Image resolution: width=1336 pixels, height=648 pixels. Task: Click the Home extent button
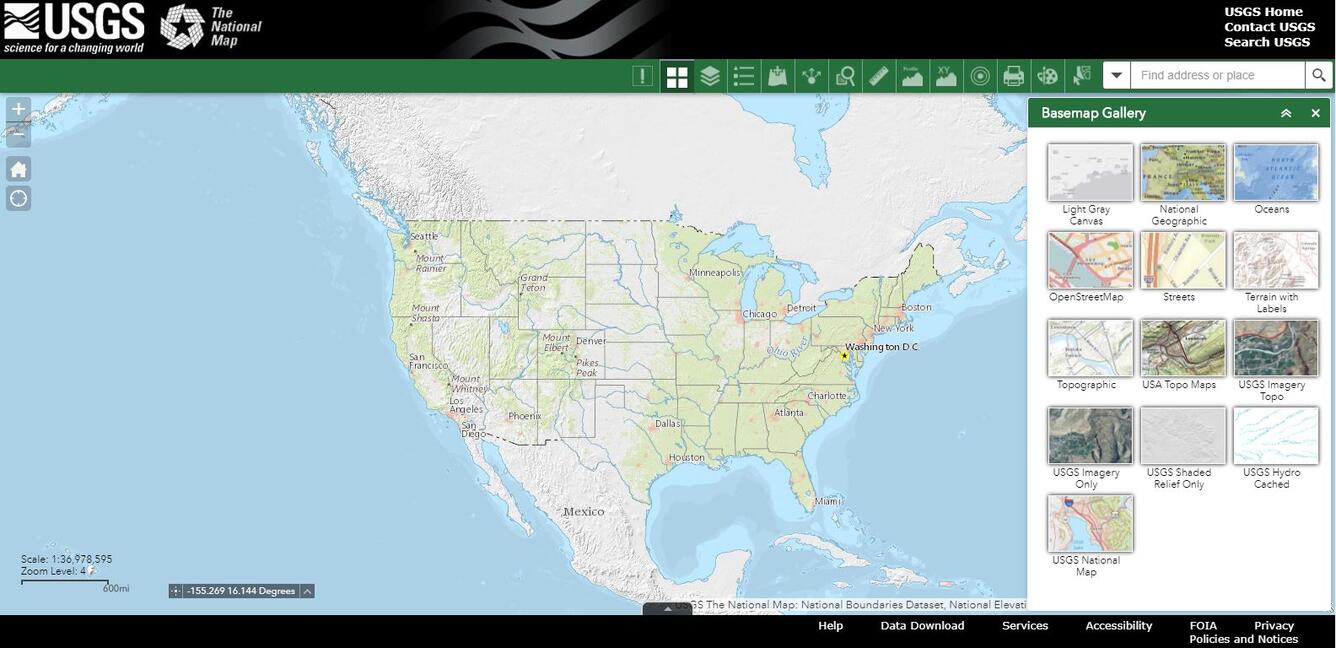click(18, 168)
